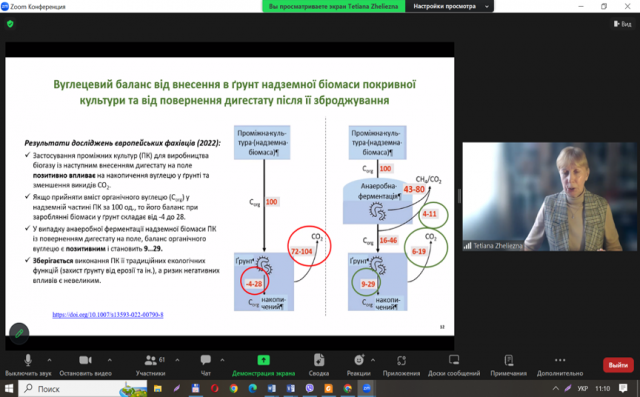This screenshot has height=397, width=640.
Task: Click the screen sharing notice for Tetiana Zheliezna
Action: coord(333,6)
